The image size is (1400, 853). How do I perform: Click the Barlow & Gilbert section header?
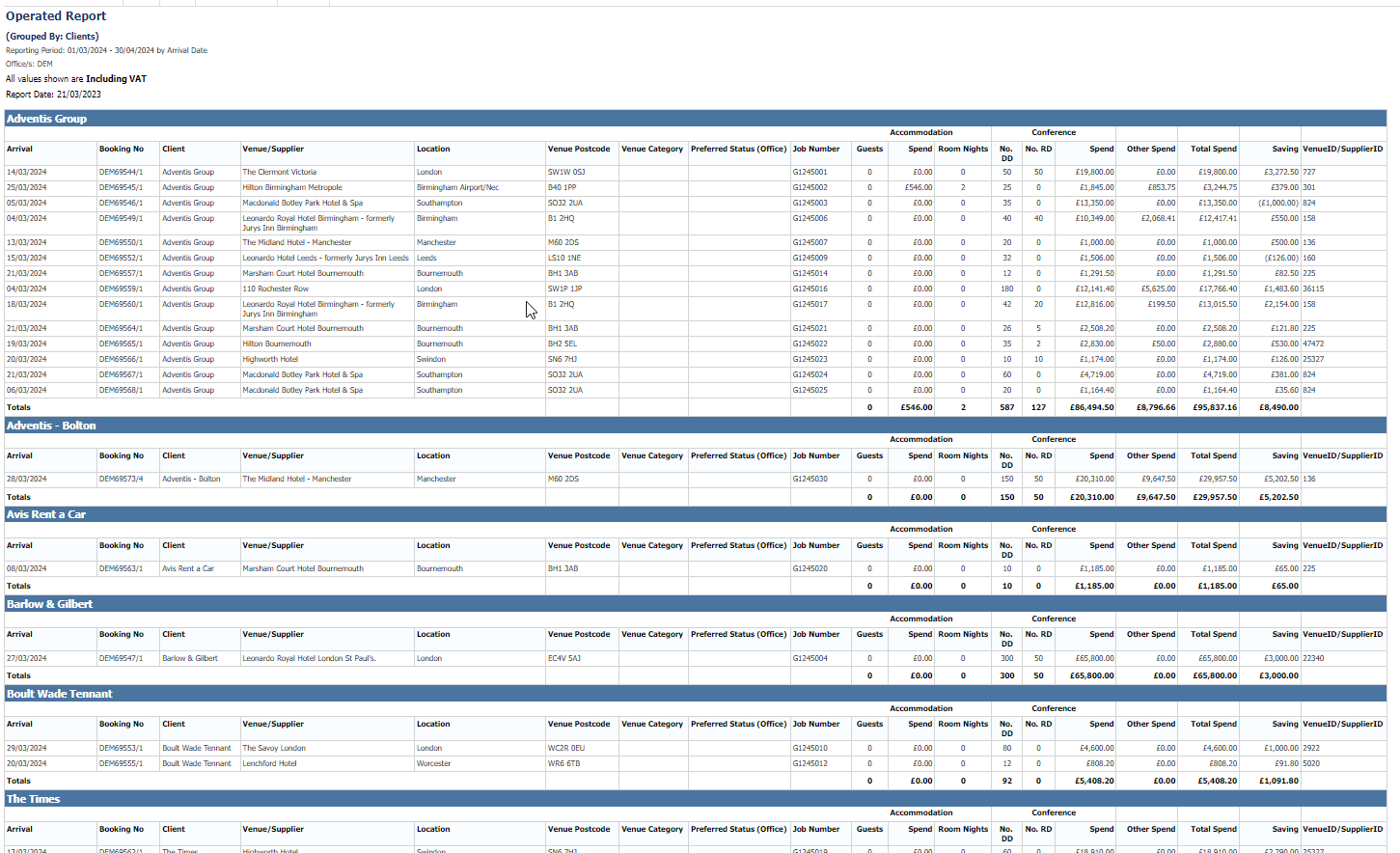[695, 604]
